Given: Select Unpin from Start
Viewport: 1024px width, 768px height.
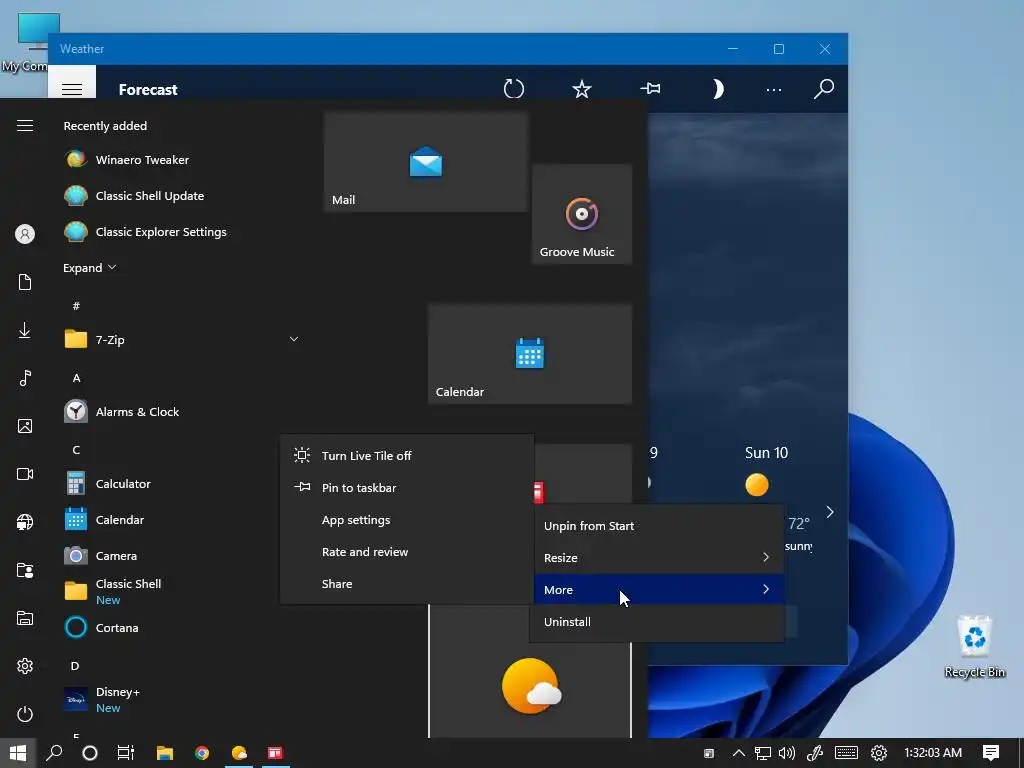Looking at the screenshot, I should pos(659,526).
